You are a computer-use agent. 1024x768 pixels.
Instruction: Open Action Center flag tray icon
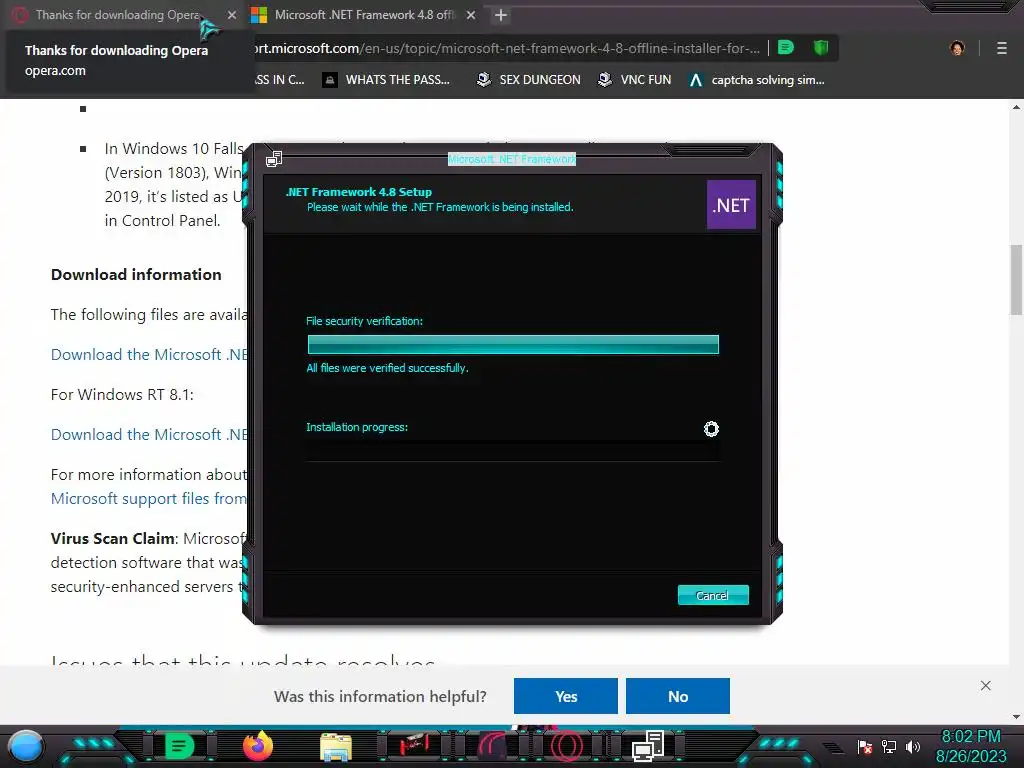865,746
